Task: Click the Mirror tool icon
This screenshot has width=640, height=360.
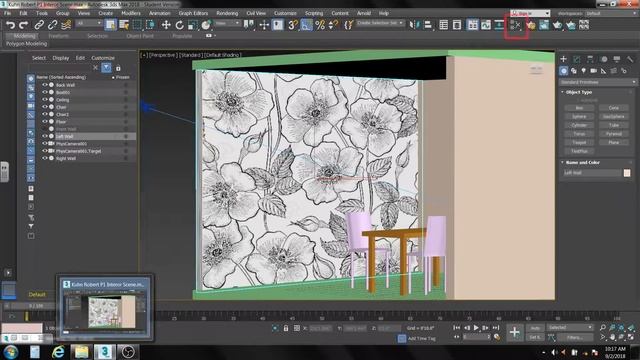Action: point(414,25)
